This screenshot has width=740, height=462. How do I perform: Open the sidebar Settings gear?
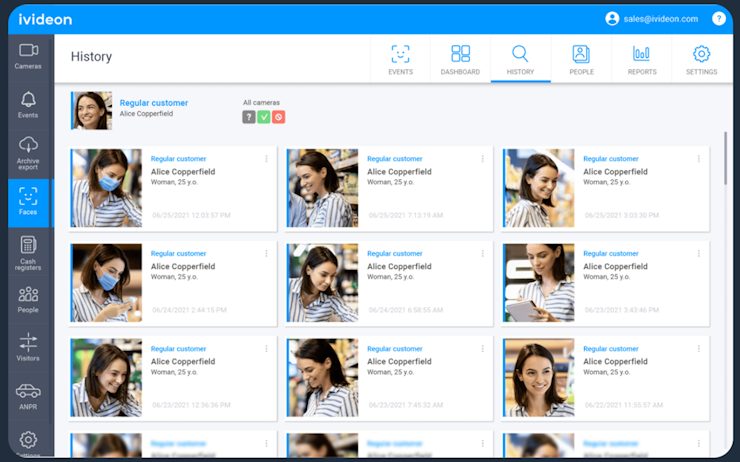point(28,440)
